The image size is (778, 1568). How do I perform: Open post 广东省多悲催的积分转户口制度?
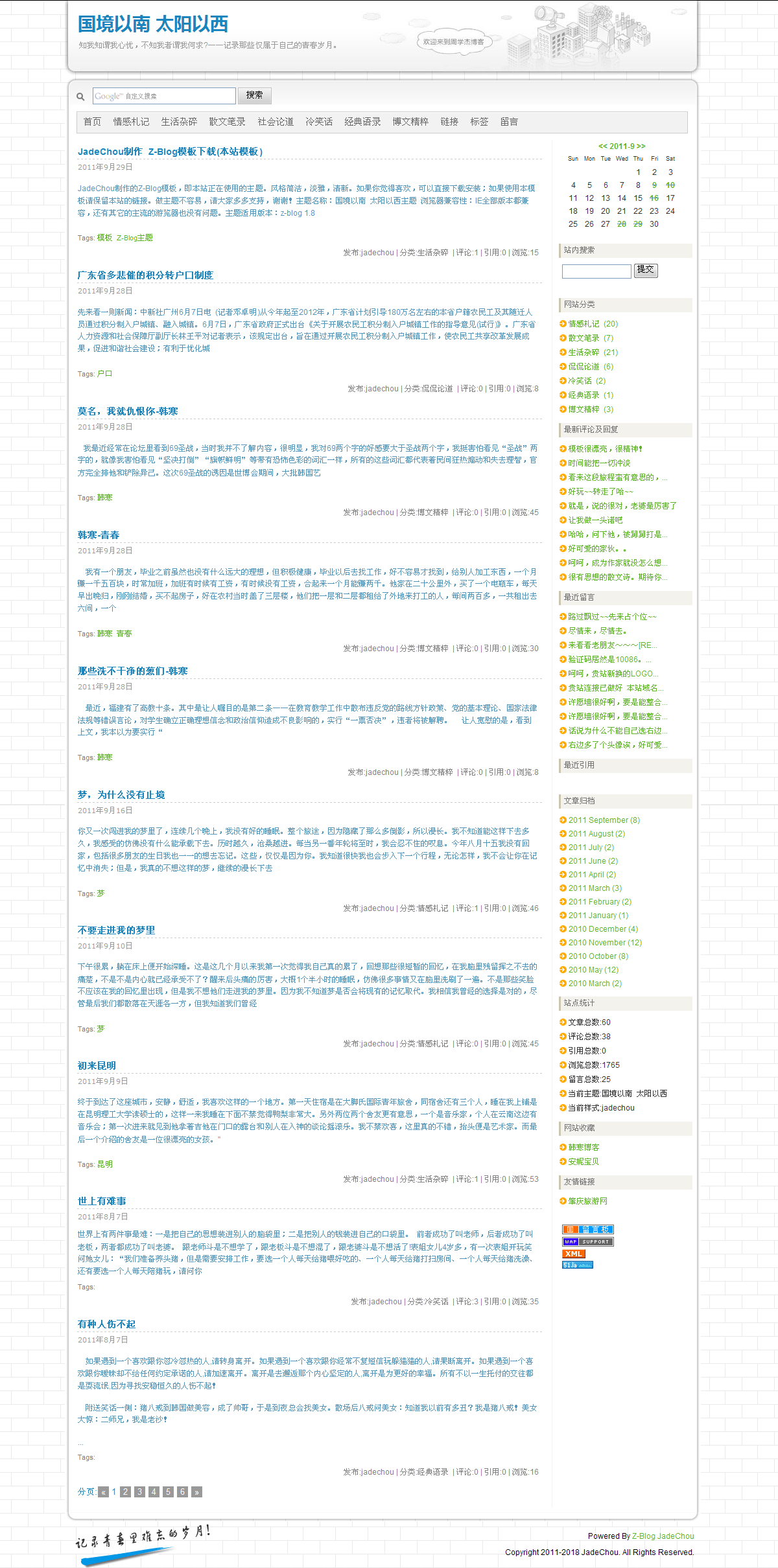(x=145, y=275)
